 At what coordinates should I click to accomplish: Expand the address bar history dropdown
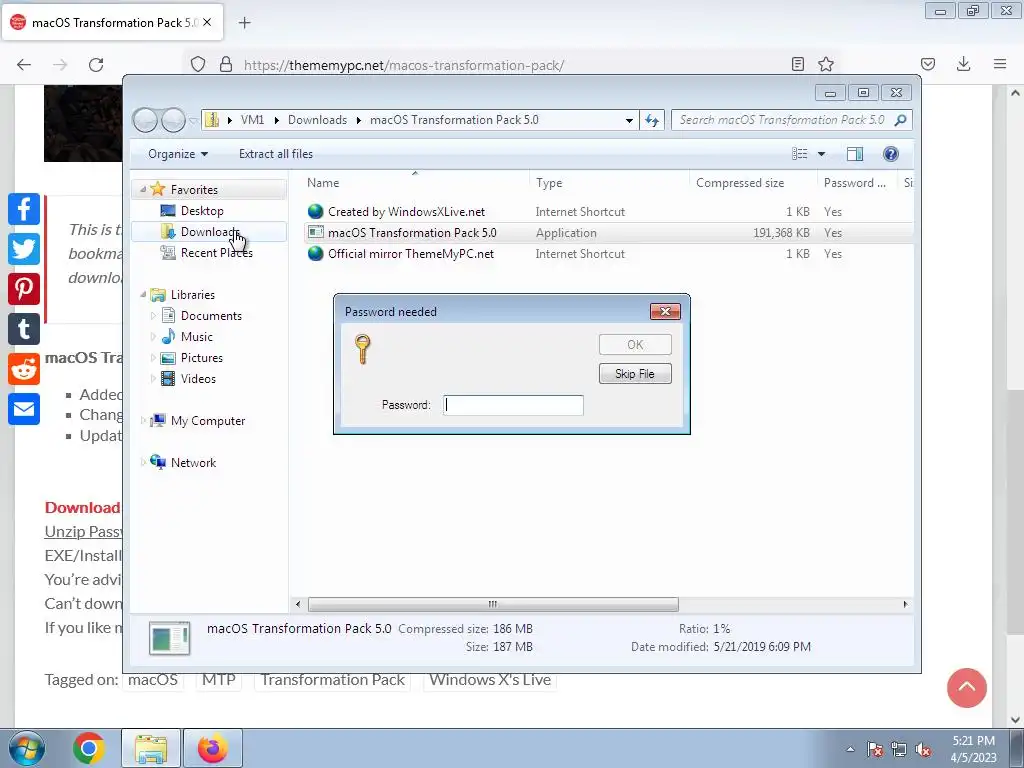click(629, 121)
